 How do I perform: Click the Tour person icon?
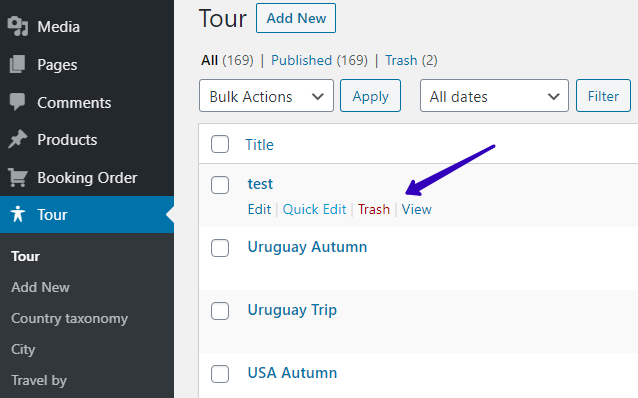click(x=18, y=214)
